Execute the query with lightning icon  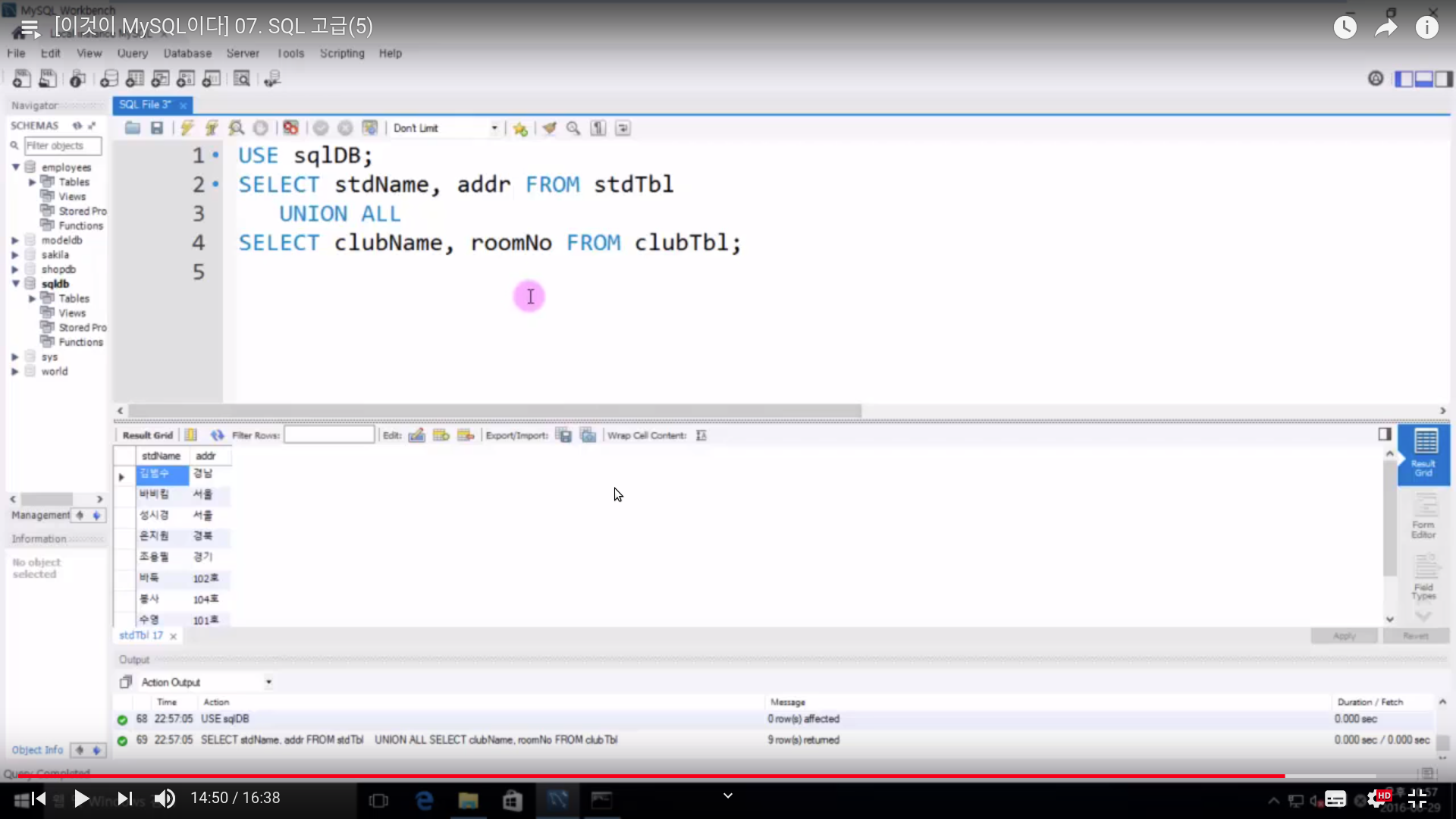click(187, 128)
